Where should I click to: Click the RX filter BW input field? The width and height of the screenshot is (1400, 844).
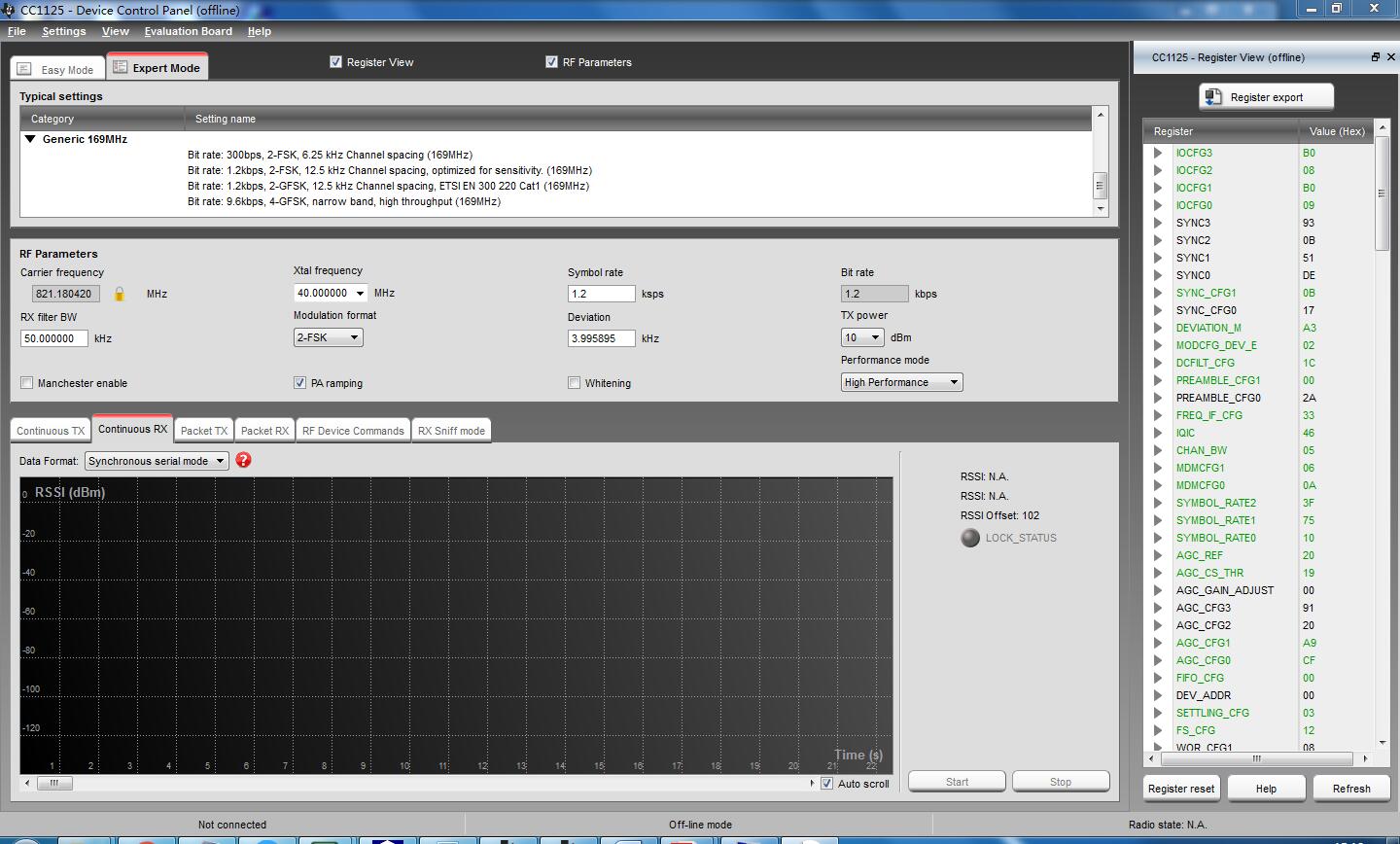(x=54, y=338)
